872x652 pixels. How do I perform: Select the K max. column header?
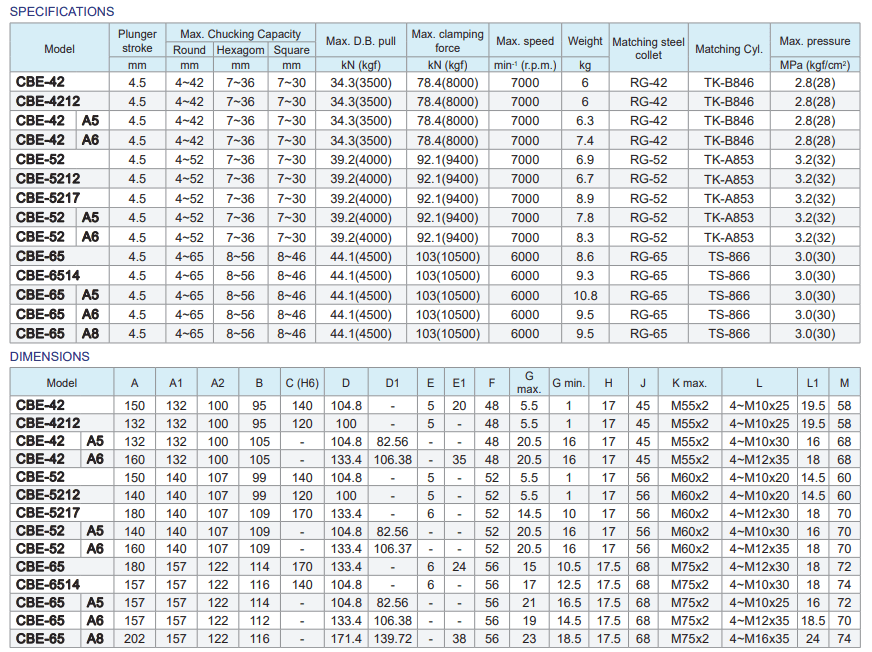click(689, 383)
